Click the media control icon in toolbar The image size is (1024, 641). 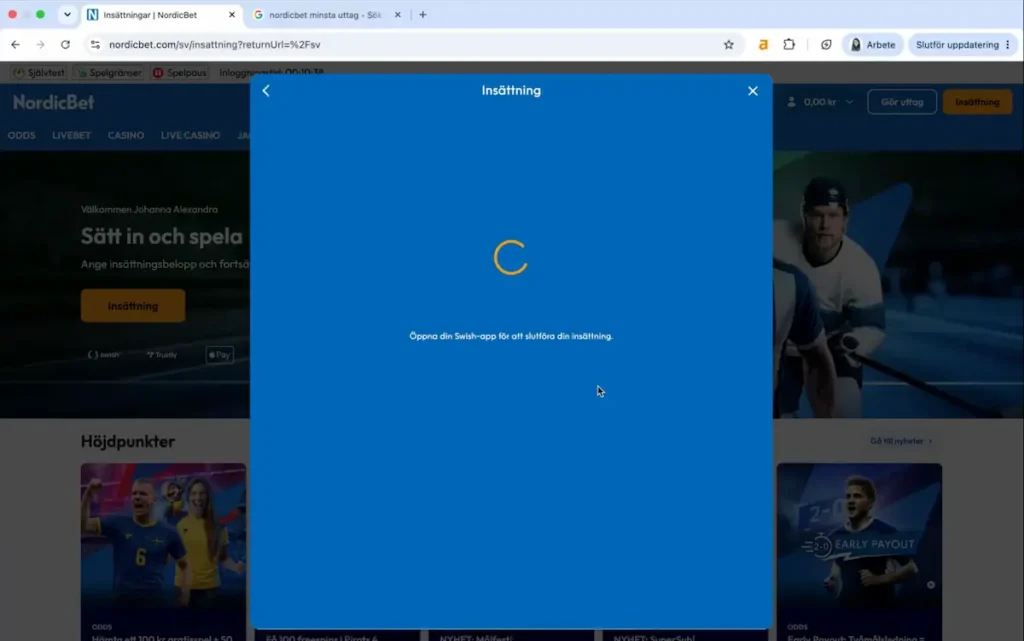coord(826,44)
